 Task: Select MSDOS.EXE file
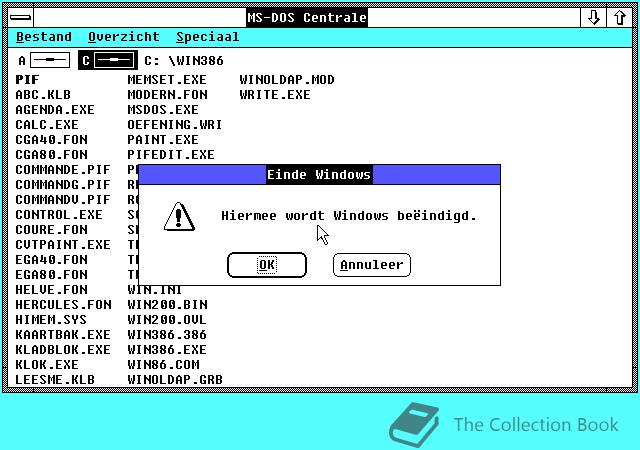[x=163, y=110]
